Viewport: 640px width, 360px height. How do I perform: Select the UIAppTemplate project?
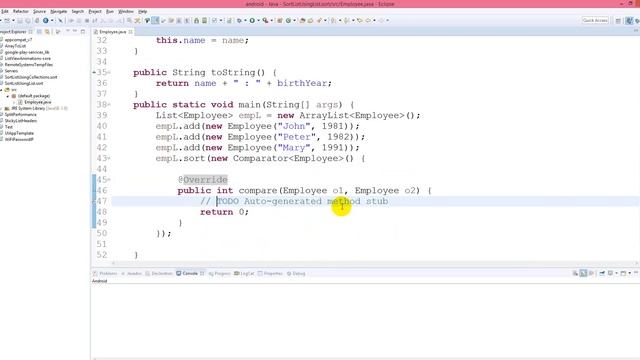click(x=19, y=133)
